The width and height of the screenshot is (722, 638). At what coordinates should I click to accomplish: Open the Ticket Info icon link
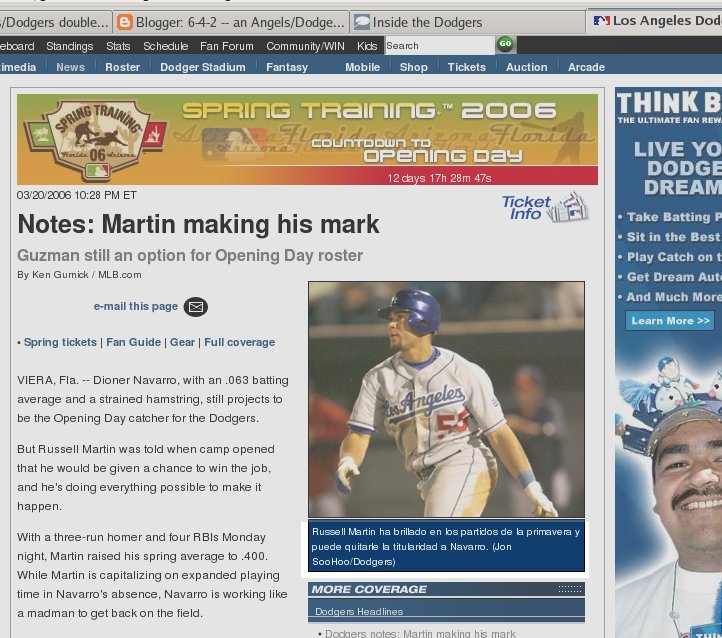coord(545,207)
